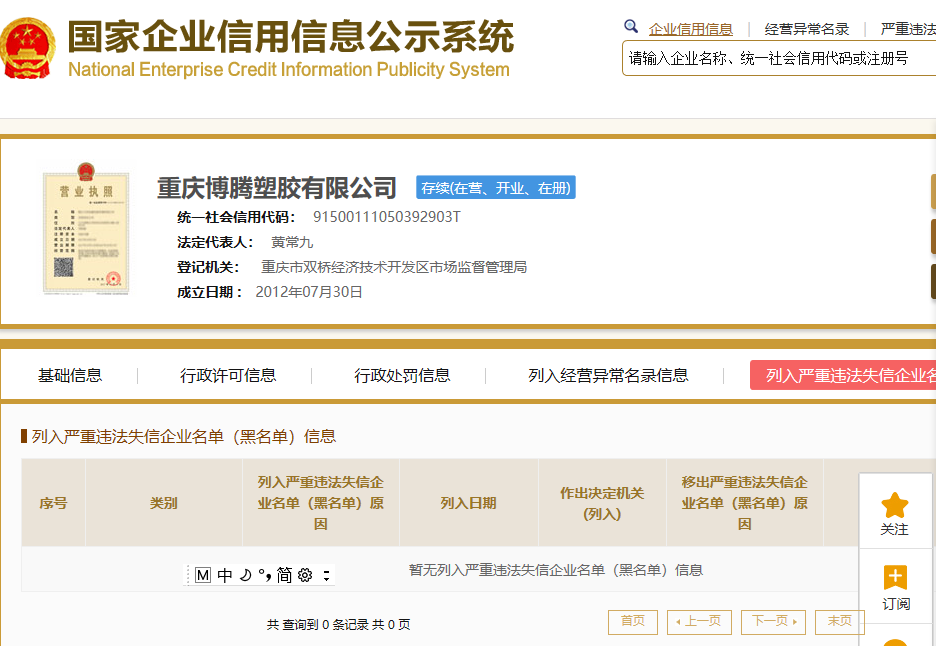Click the star 关注 follow icon
Image resolution: width=936 pixels, height=646 pixels.
[x=894, y=506]
